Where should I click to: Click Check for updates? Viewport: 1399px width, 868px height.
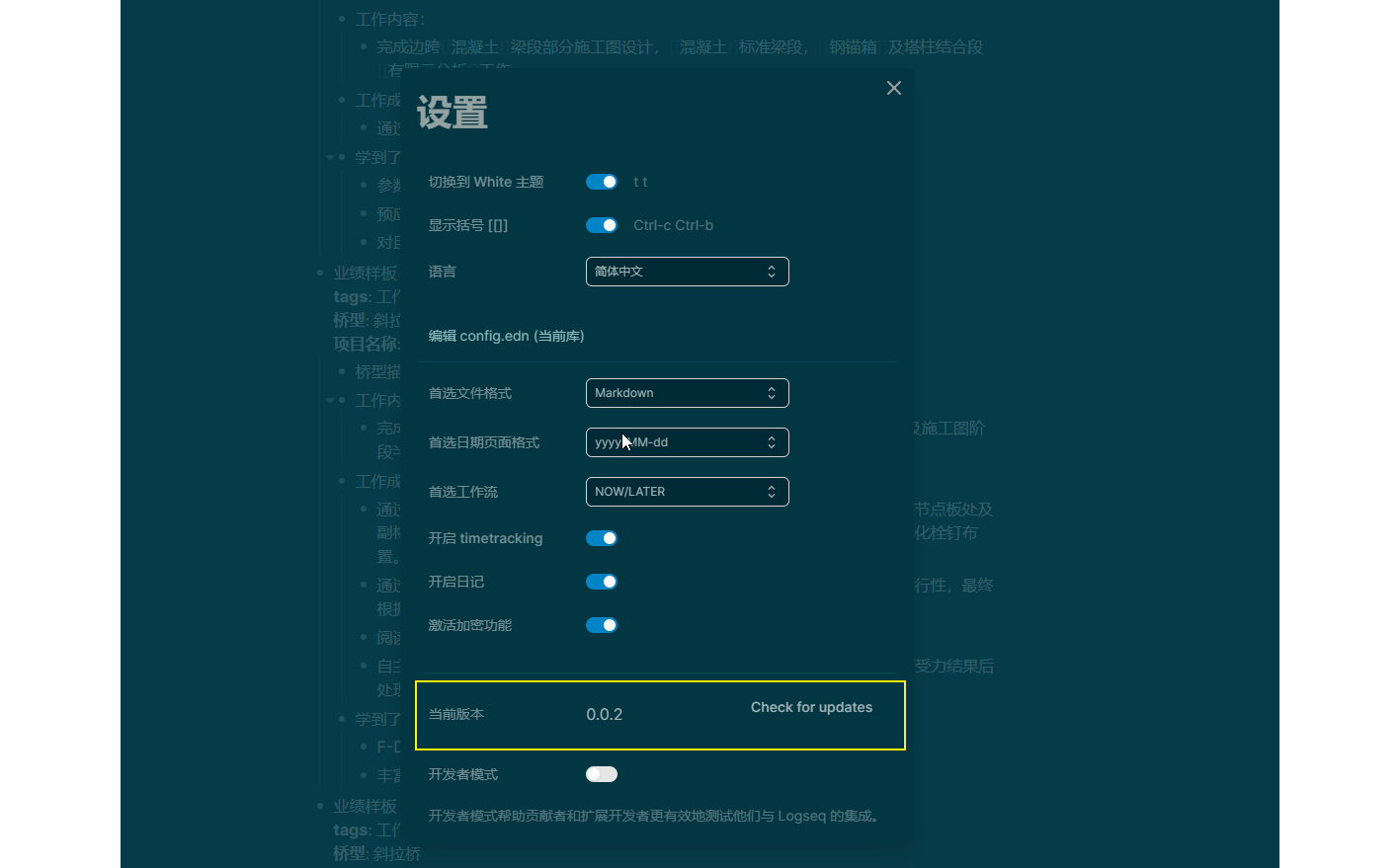(x=811, y=707)
